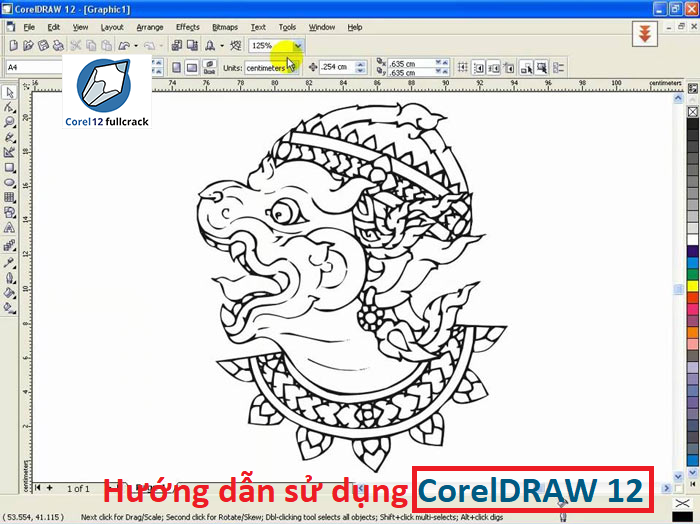Click the Application Launcher icon
The image size is (700, 524).
tap(210, 46)
